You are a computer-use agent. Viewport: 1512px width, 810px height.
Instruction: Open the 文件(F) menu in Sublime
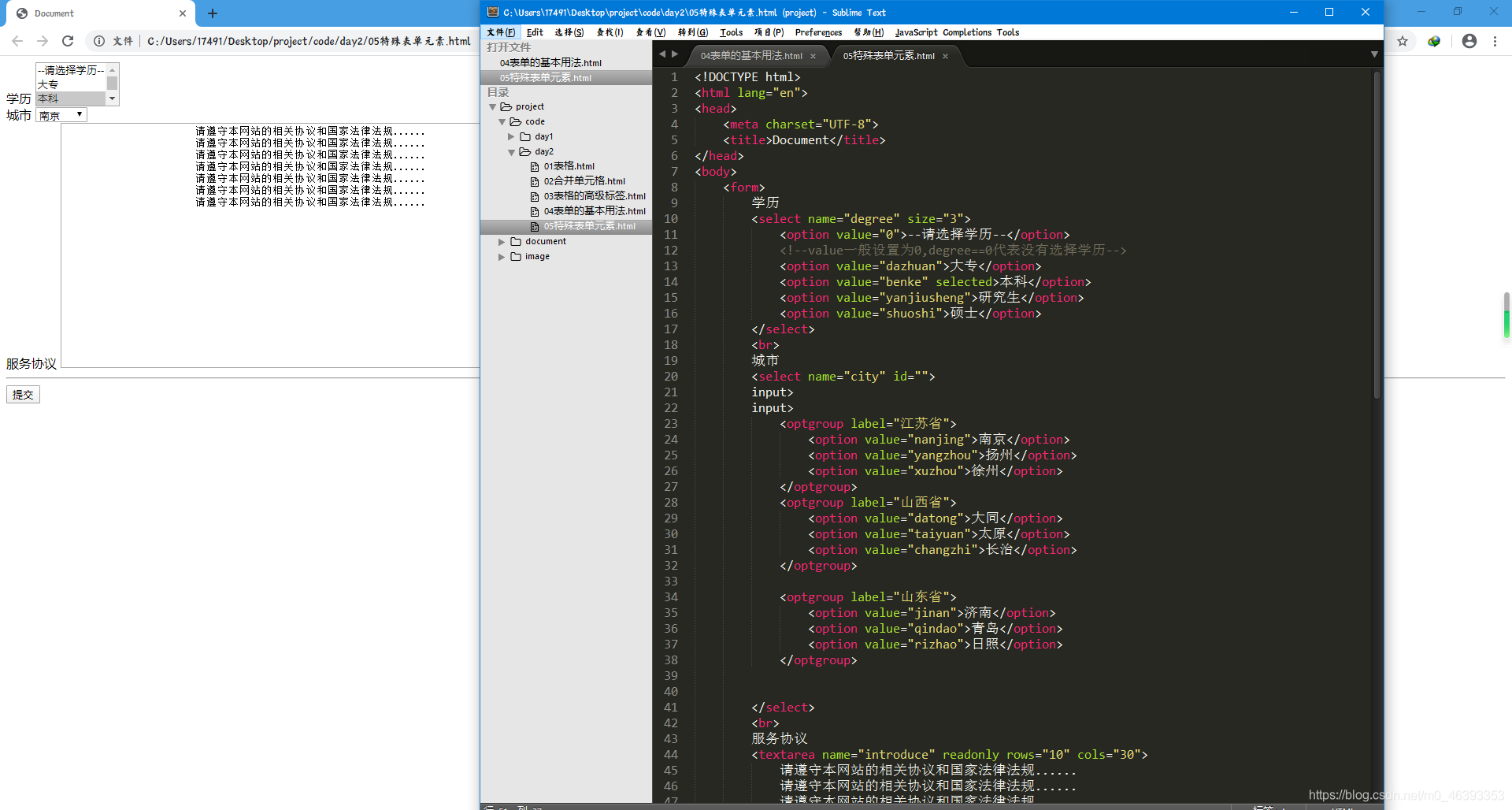point(501,32)
